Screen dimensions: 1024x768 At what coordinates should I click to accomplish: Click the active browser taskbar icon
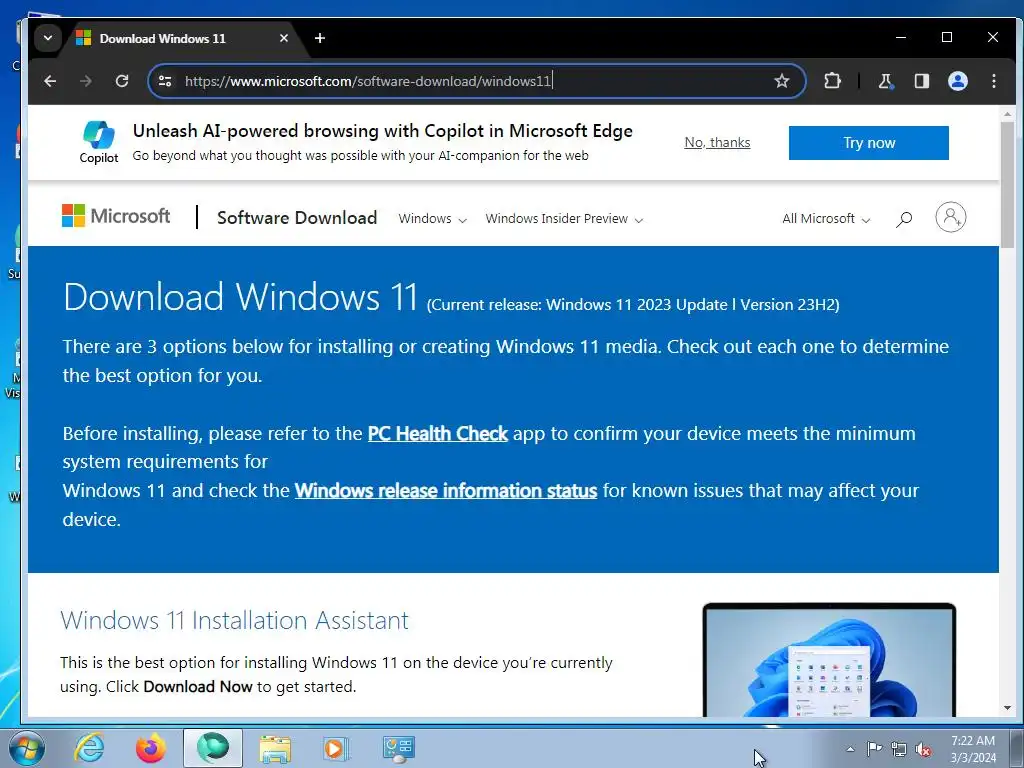(x=213, y=748)
